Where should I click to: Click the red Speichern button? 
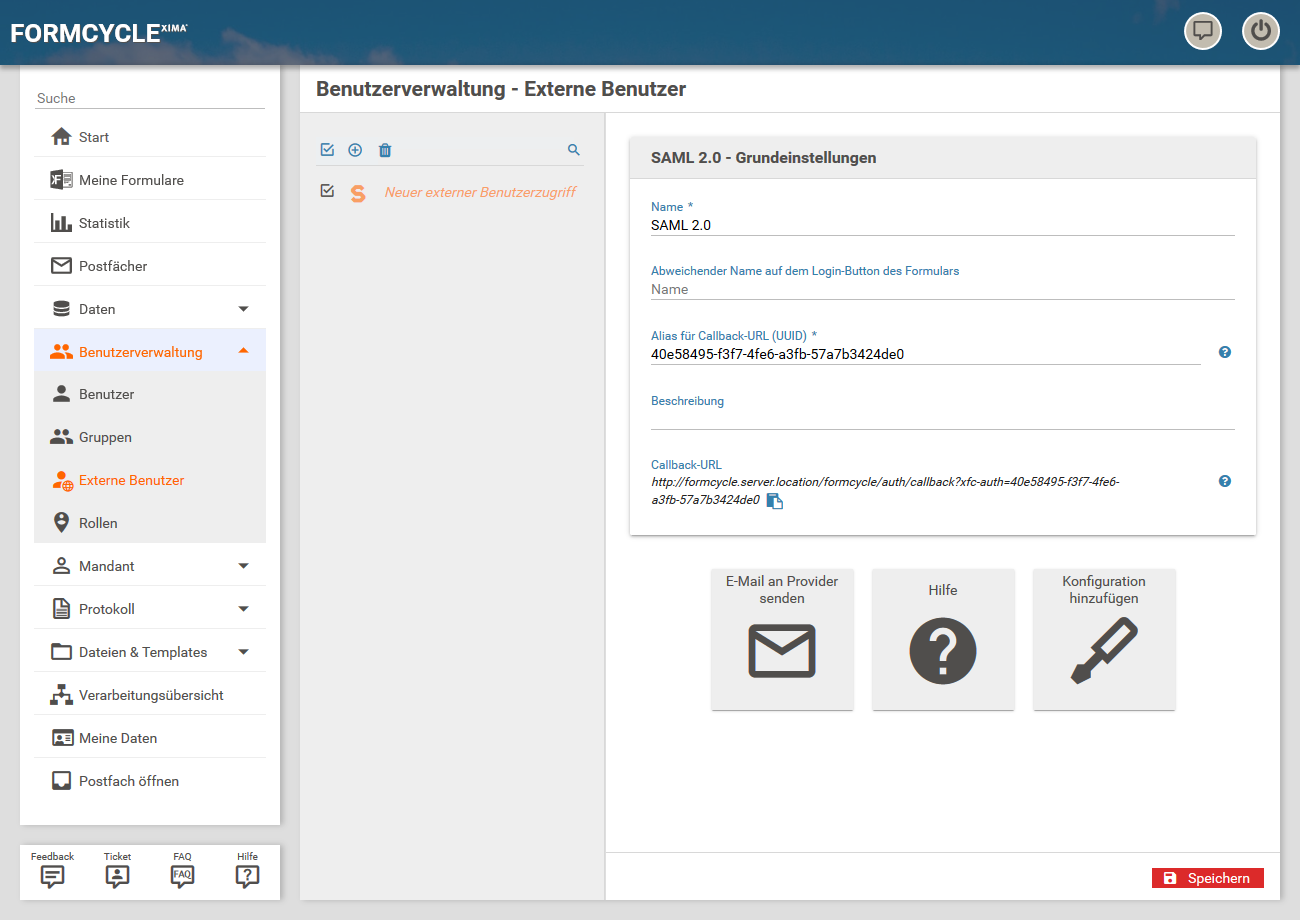pos(1207,878)
